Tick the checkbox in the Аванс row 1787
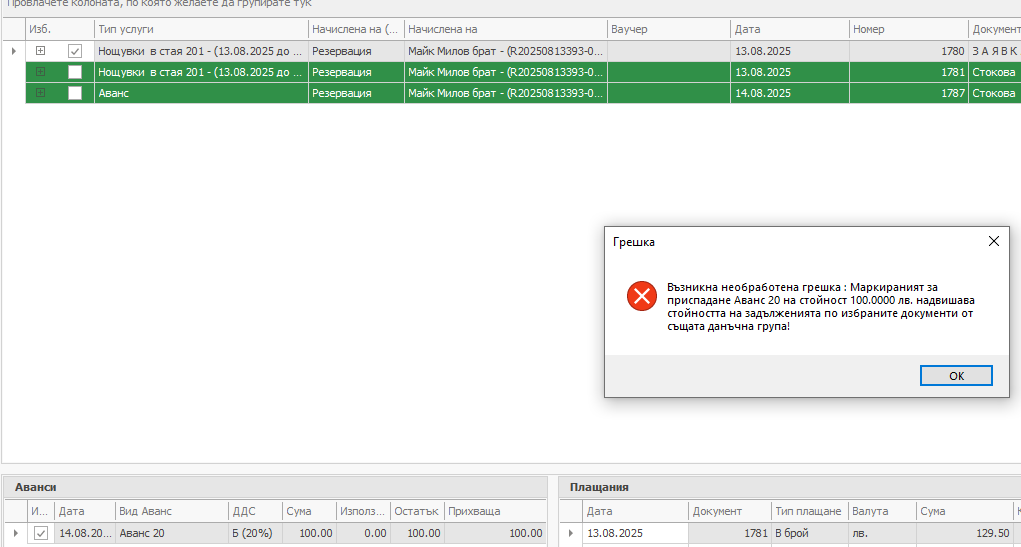The image size is (1021, 547). 75,93
